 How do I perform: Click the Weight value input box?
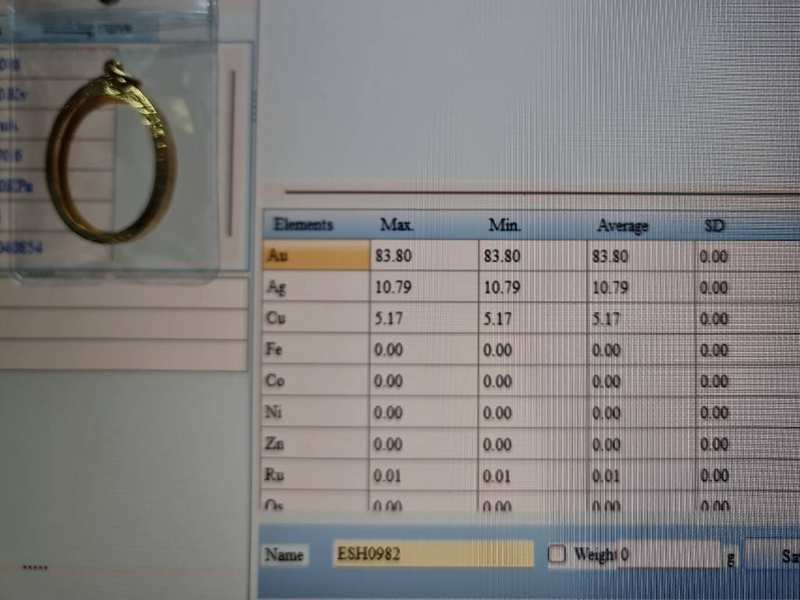point(672,554)
